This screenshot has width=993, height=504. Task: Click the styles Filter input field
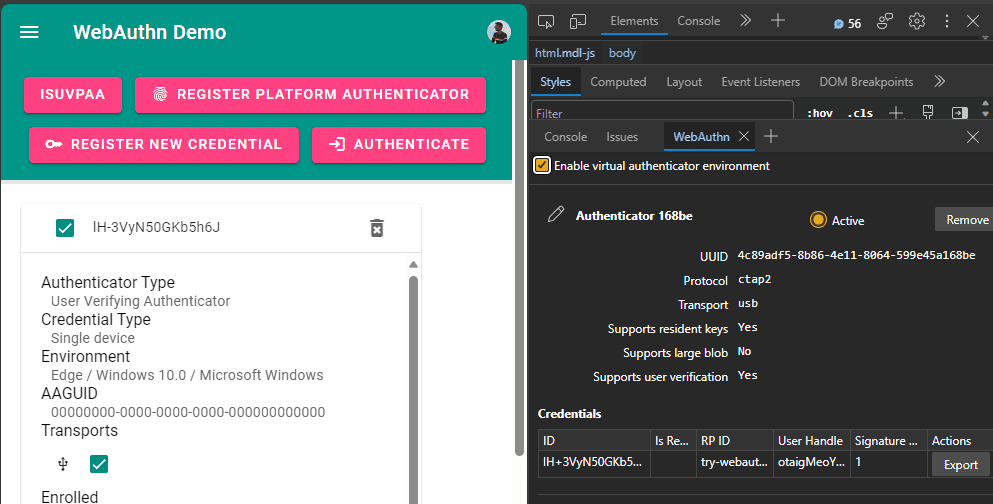662,111
